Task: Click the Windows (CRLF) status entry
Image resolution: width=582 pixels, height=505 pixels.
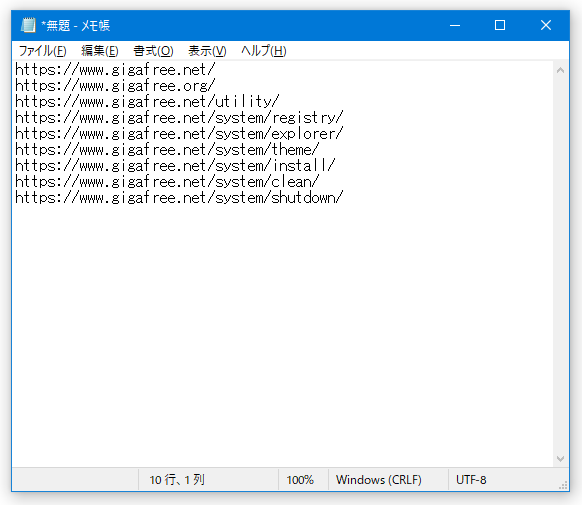Action: (379, 480)
